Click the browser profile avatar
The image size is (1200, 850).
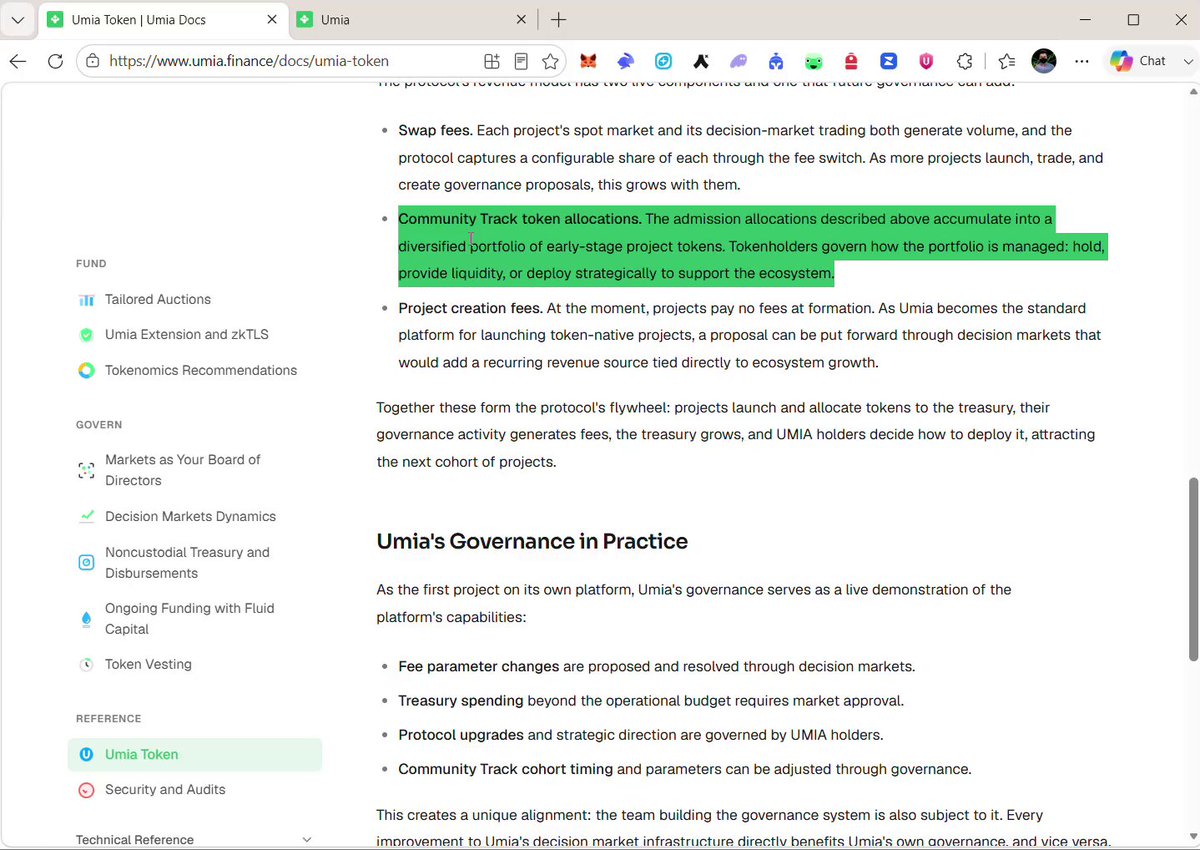point(1044,61)
